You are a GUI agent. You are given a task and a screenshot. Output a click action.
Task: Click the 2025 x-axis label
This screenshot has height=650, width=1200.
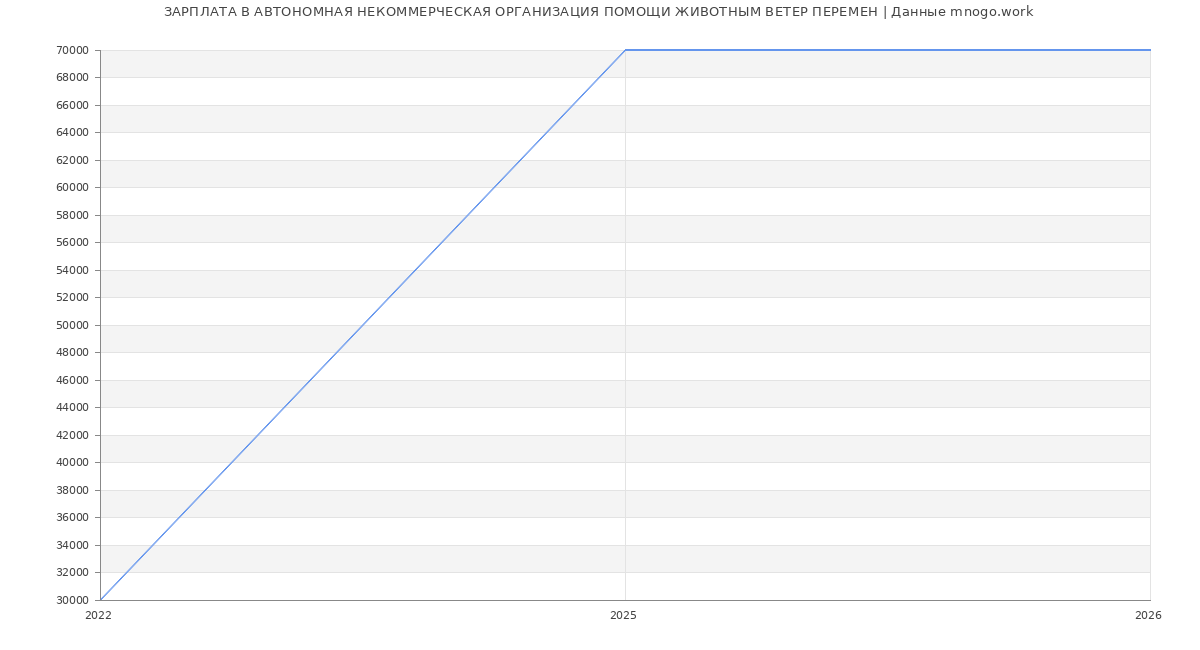tap(623, 616)
